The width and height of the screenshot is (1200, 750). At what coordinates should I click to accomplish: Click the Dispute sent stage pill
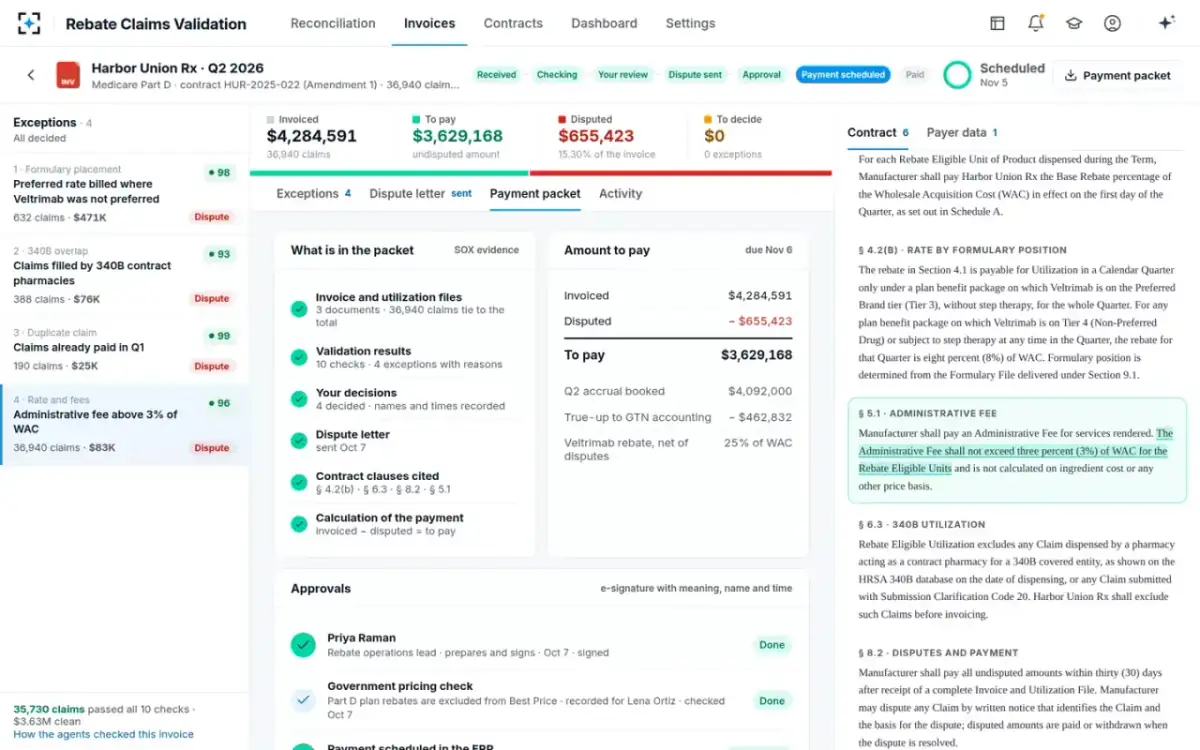[695, 75]
